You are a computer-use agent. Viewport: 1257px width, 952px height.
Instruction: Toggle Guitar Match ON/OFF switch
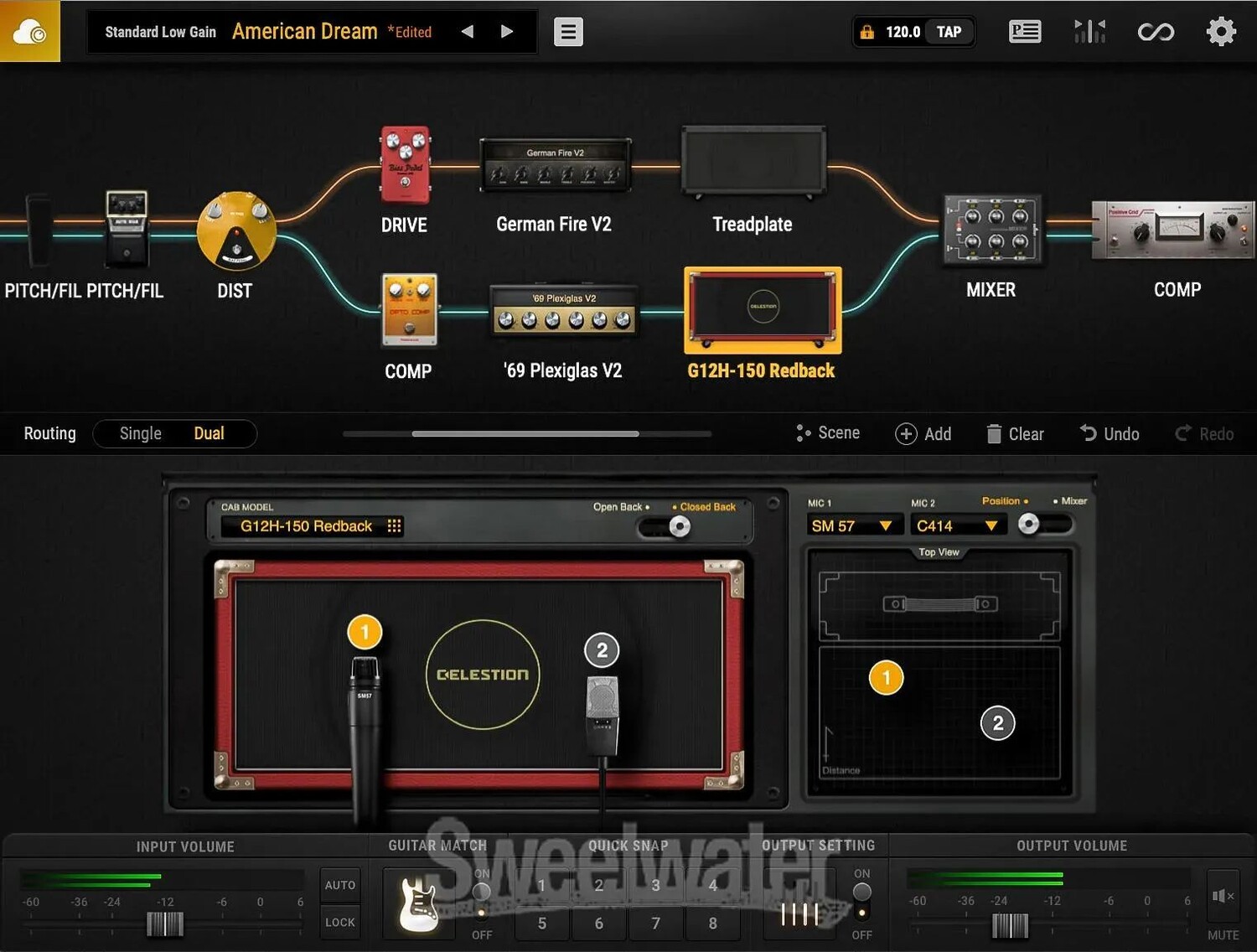[482, 901]
